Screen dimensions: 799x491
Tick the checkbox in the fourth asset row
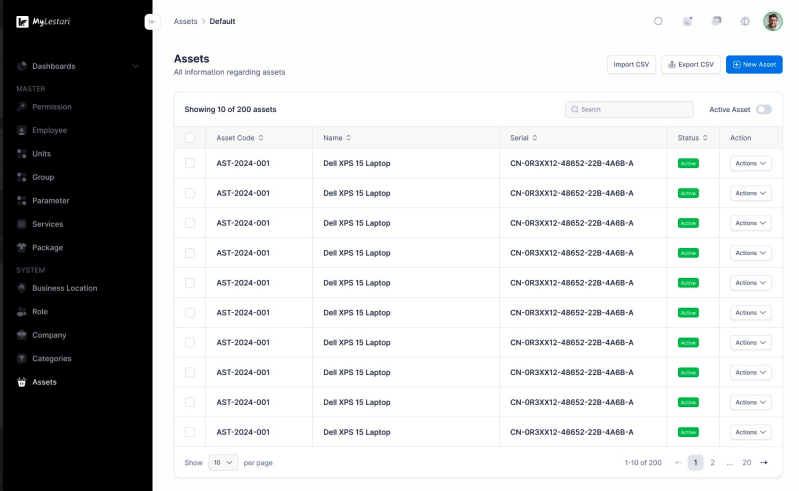[190, 253]
